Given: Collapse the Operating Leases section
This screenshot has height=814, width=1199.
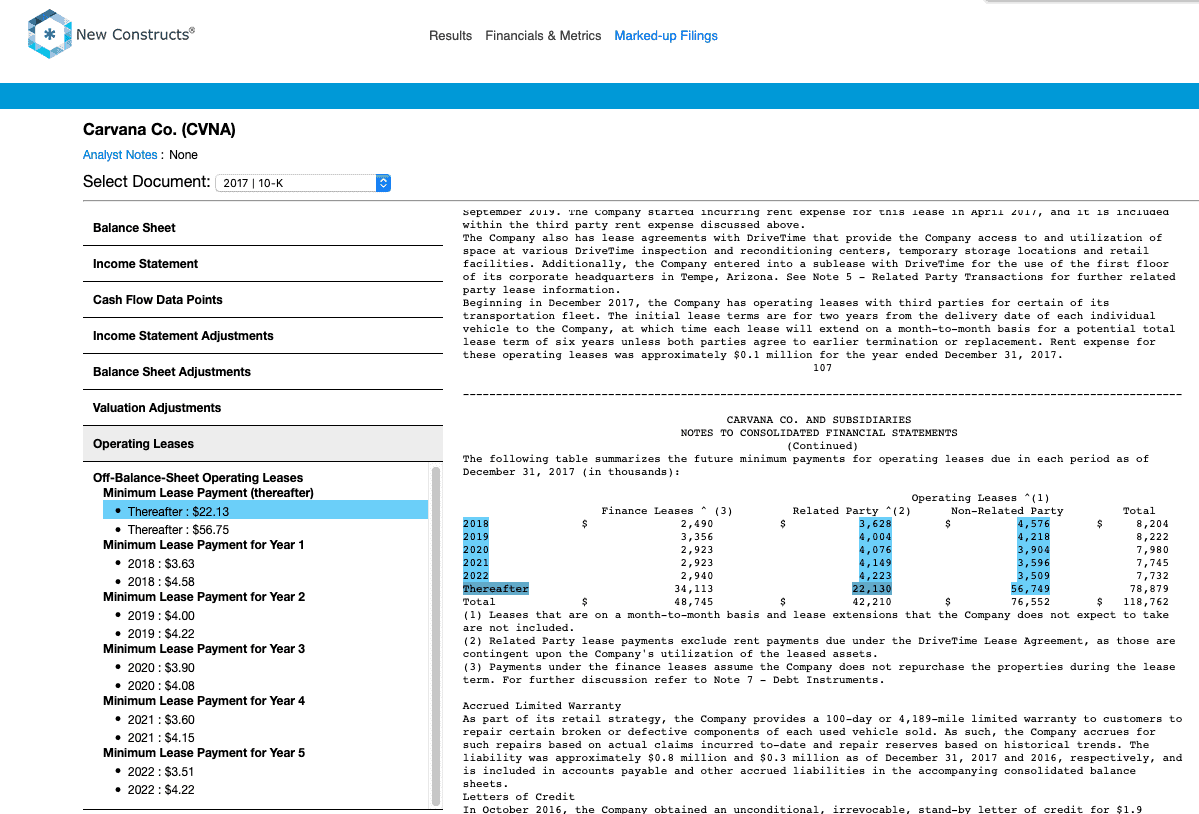Looking at the screenshot, I should coord(262,443).
